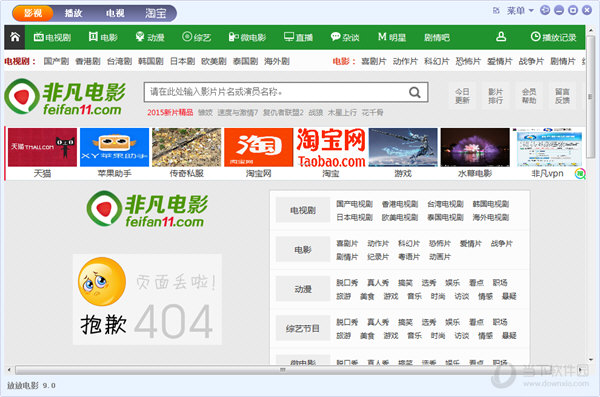Click the 留言反馈 button
The height and width of the screenshot is (397, 600).
(562, 96)
